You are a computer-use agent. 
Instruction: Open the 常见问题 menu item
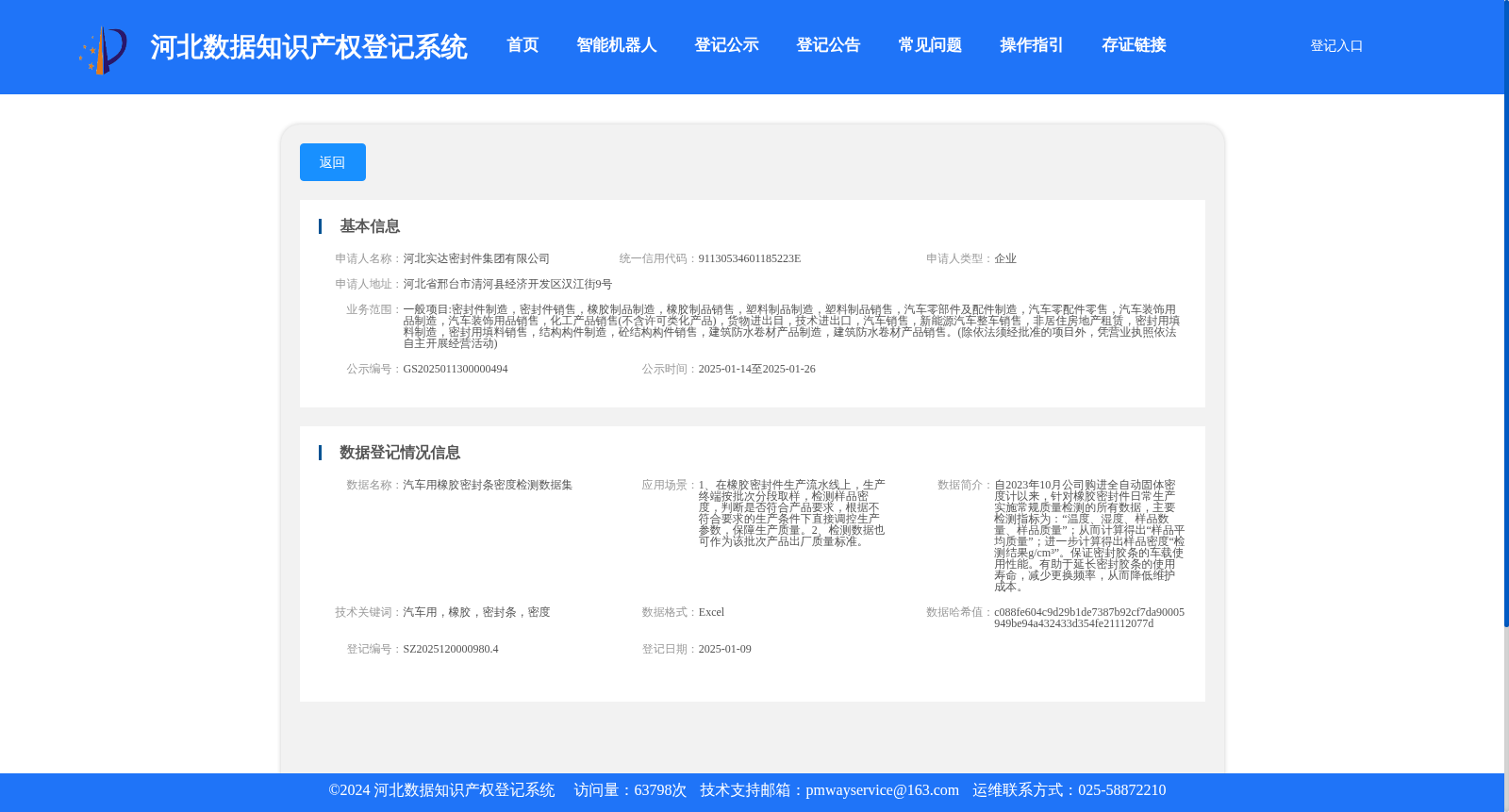(930, 45)
